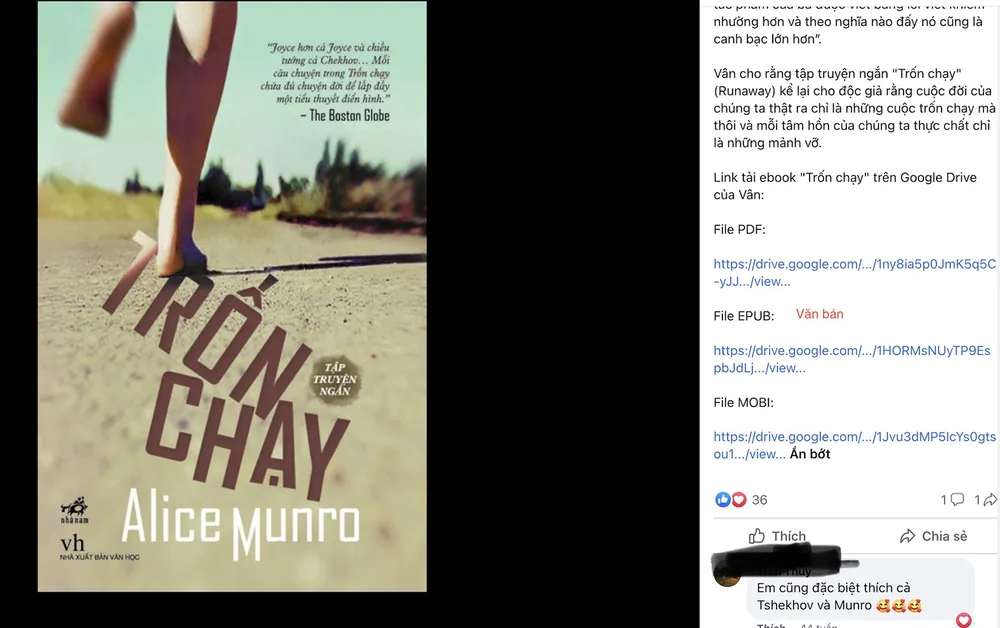The height and width of the screenshot is (628, 1000).
Task: Open the comment count bubble icon
Action: pos(957,500)
